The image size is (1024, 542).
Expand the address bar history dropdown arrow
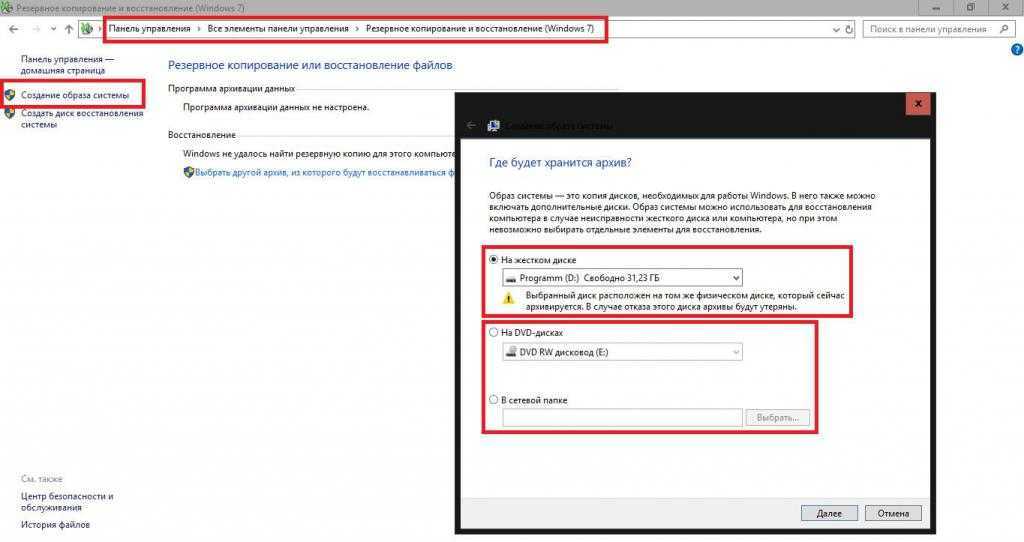tap(836, 30)
